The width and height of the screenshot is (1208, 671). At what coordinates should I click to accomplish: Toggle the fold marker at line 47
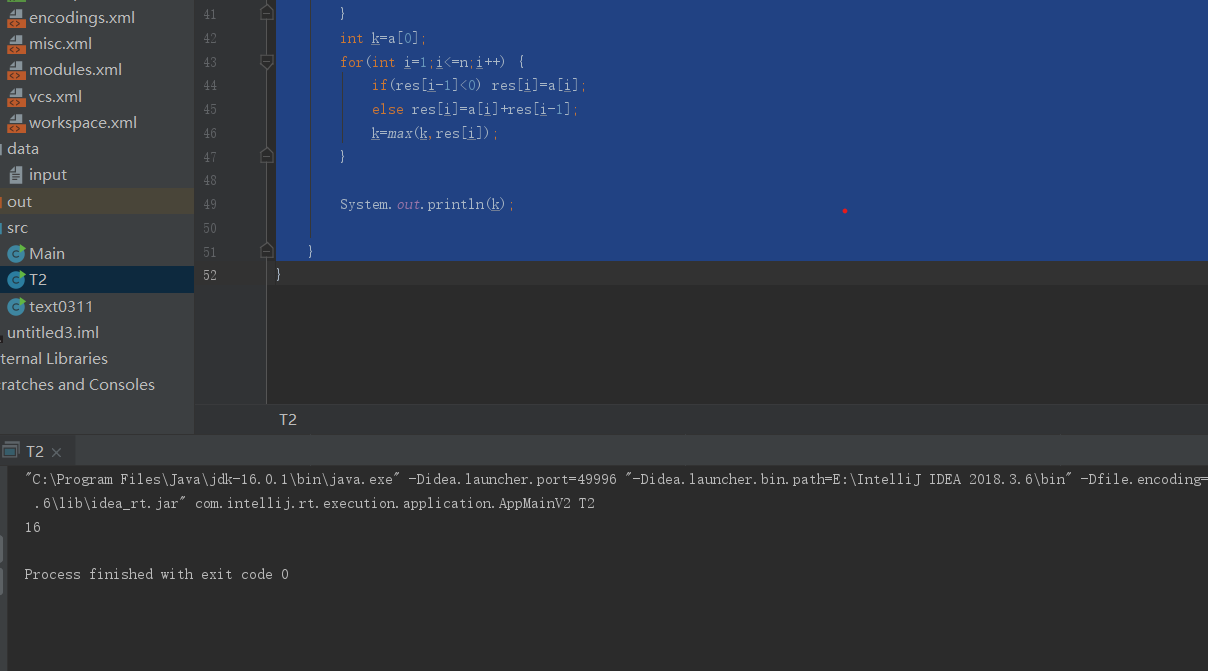[266, 156]
